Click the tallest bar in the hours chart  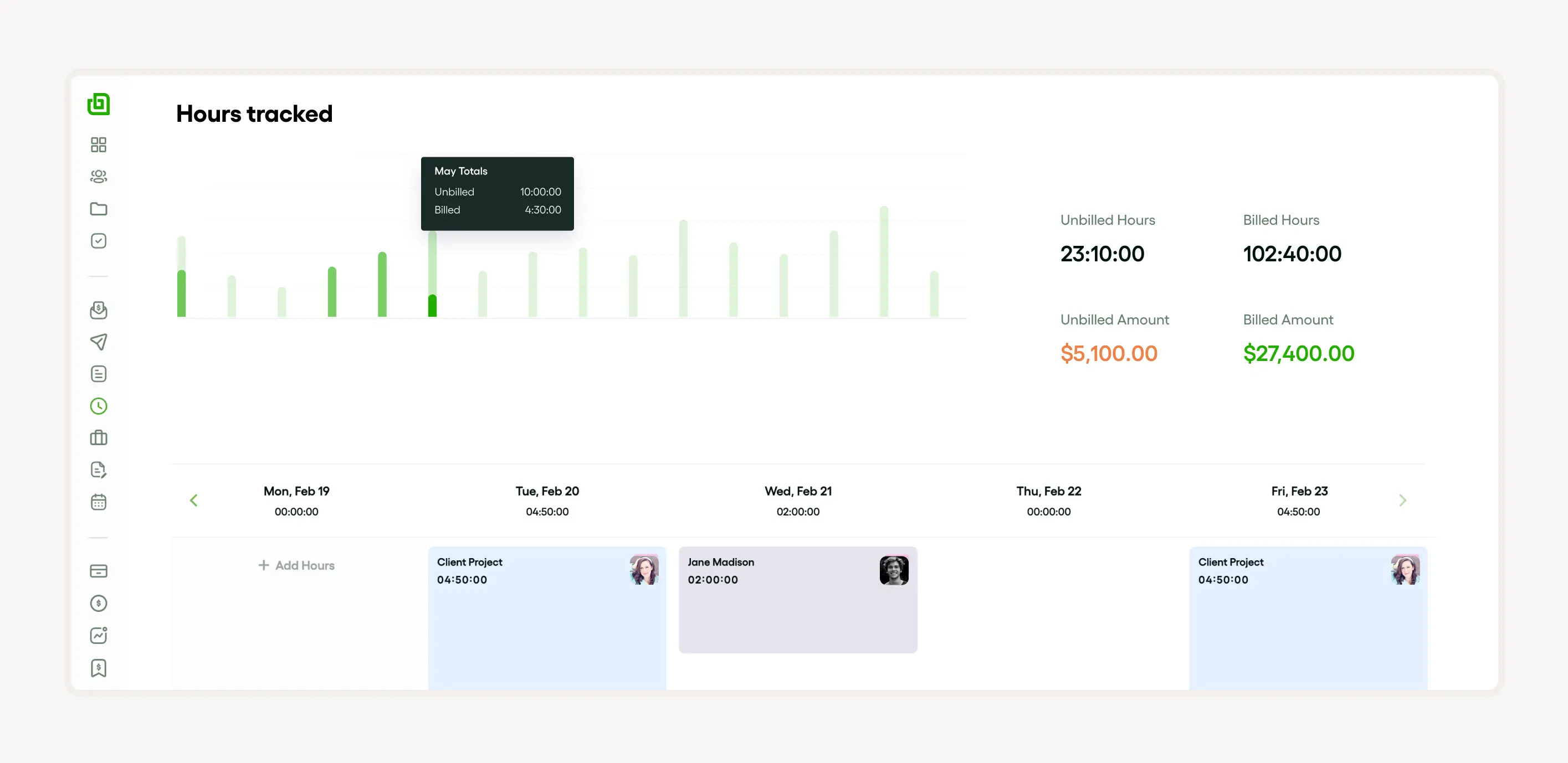point(884,262)
